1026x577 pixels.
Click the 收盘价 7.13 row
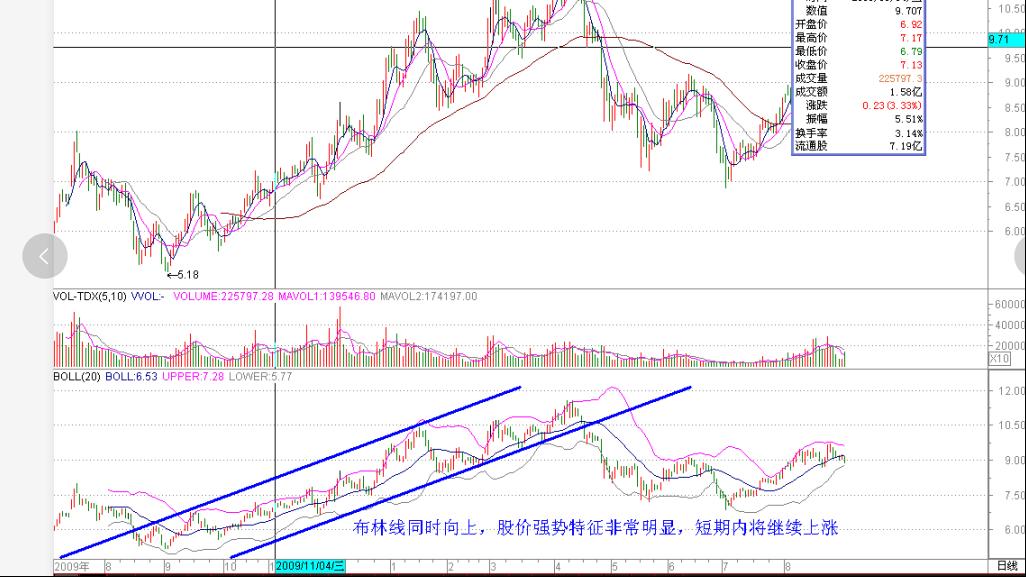click(858, 65)
